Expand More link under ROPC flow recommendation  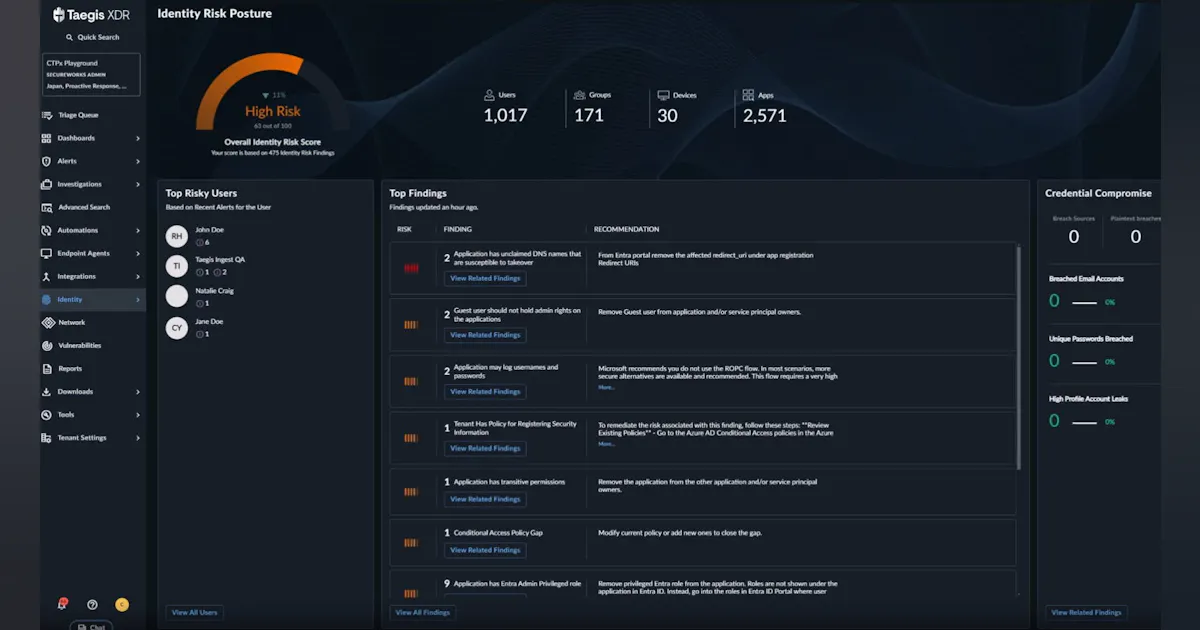[606, 387]
